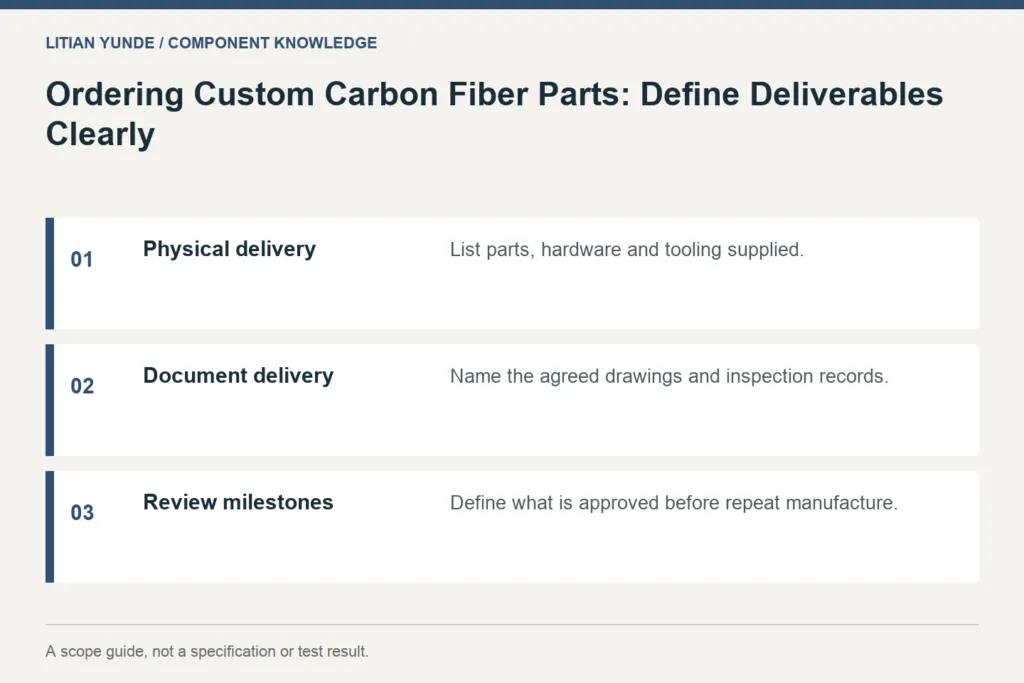Select the slide title about Ordering Custom Carbon Fiber Parts

[x=494, y=114]
